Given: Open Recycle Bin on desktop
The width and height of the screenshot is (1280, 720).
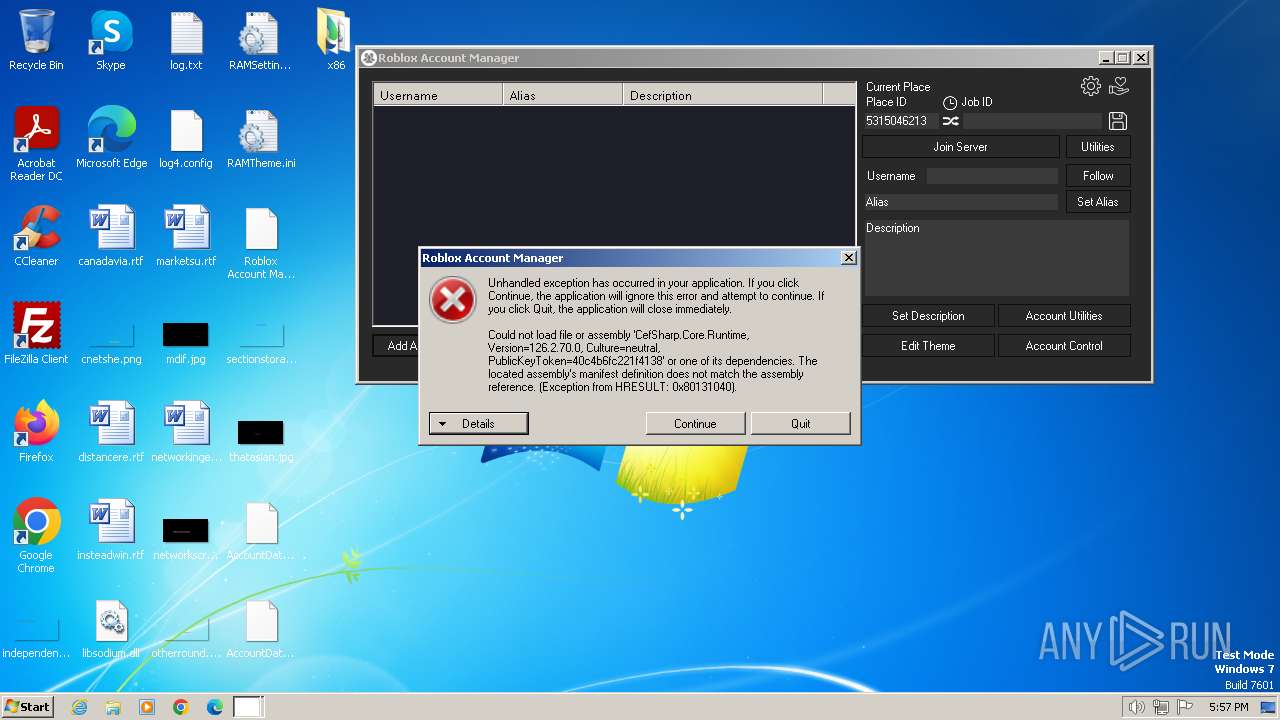Looking at the screenshot, I should (x=36, y=41).
